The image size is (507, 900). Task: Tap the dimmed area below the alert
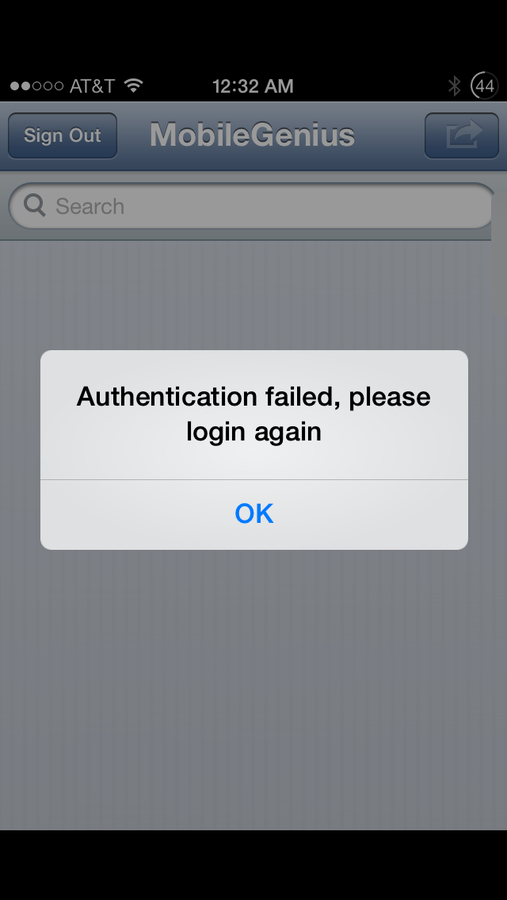253,689
